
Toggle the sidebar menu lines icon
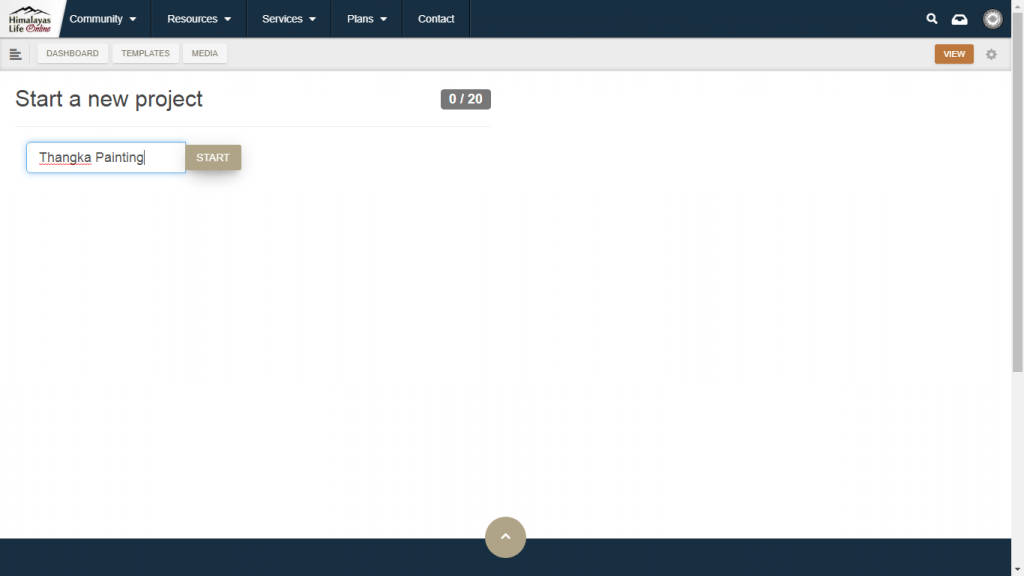tap(16, 54)
